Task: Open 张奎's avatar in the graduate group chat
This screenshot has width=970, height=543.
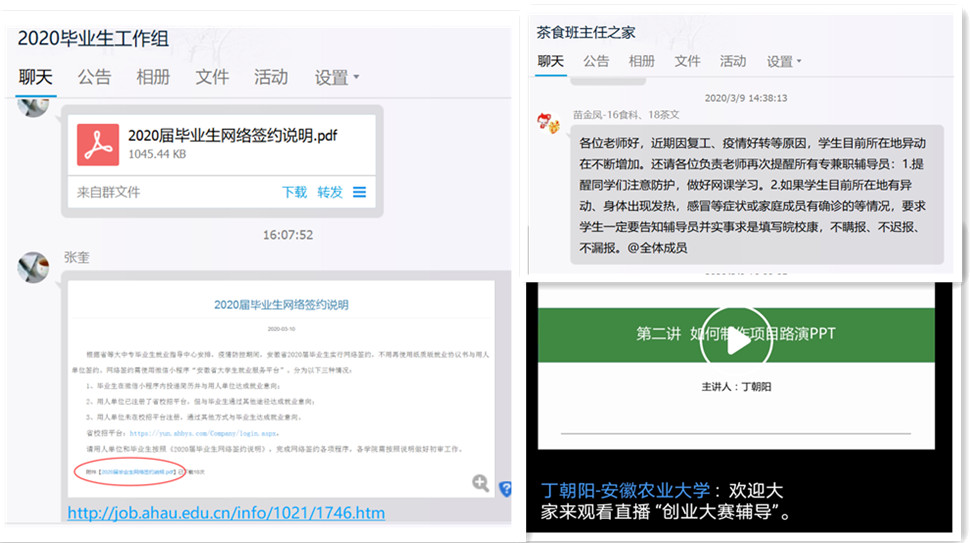Action: pos(34,267)
